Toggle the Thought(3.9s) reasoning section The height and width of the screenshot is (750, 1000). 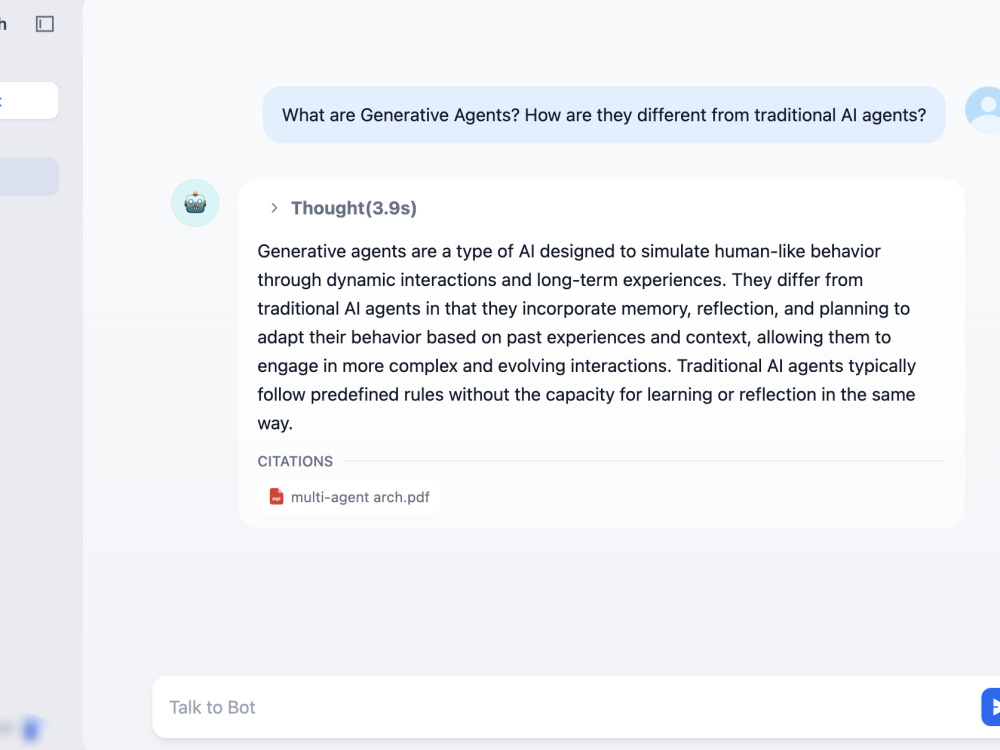coord(353,208)
